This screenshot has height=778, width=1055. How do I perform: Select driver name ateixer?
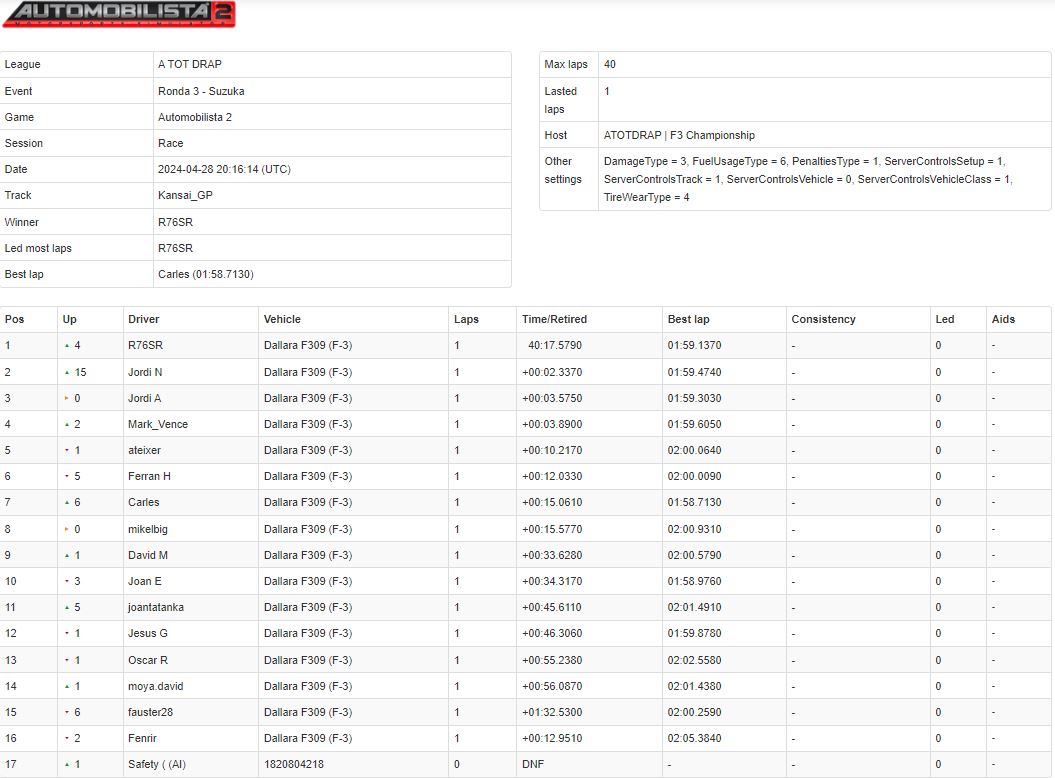point(144,450)
